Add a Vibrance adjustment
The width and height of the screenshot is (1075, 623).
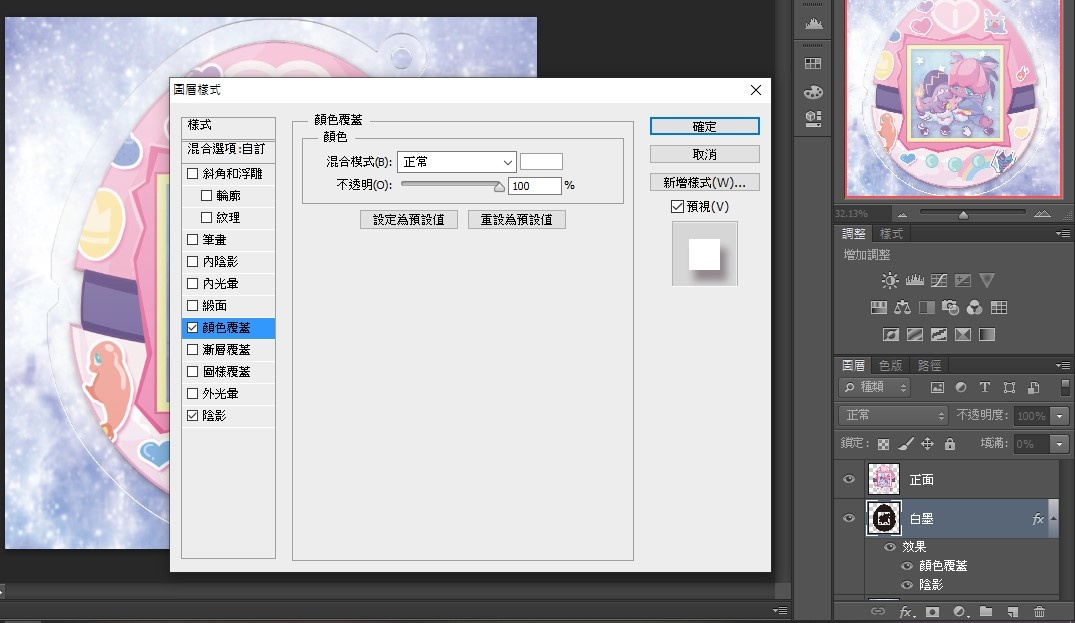tap(987, 280)
